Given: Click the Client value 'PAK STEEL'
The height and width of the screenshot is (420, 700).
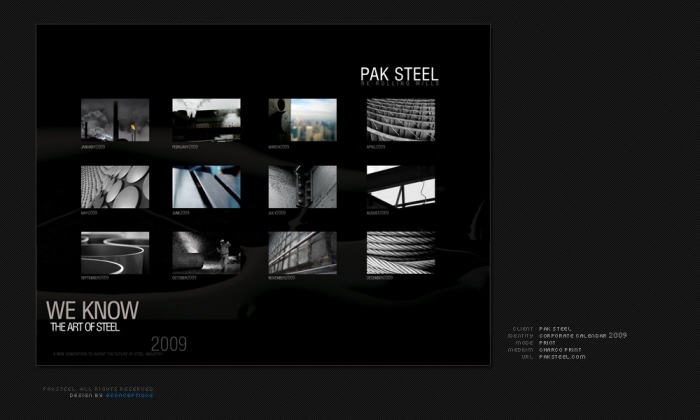Looking at the screenshot, I should pos(555,329).
